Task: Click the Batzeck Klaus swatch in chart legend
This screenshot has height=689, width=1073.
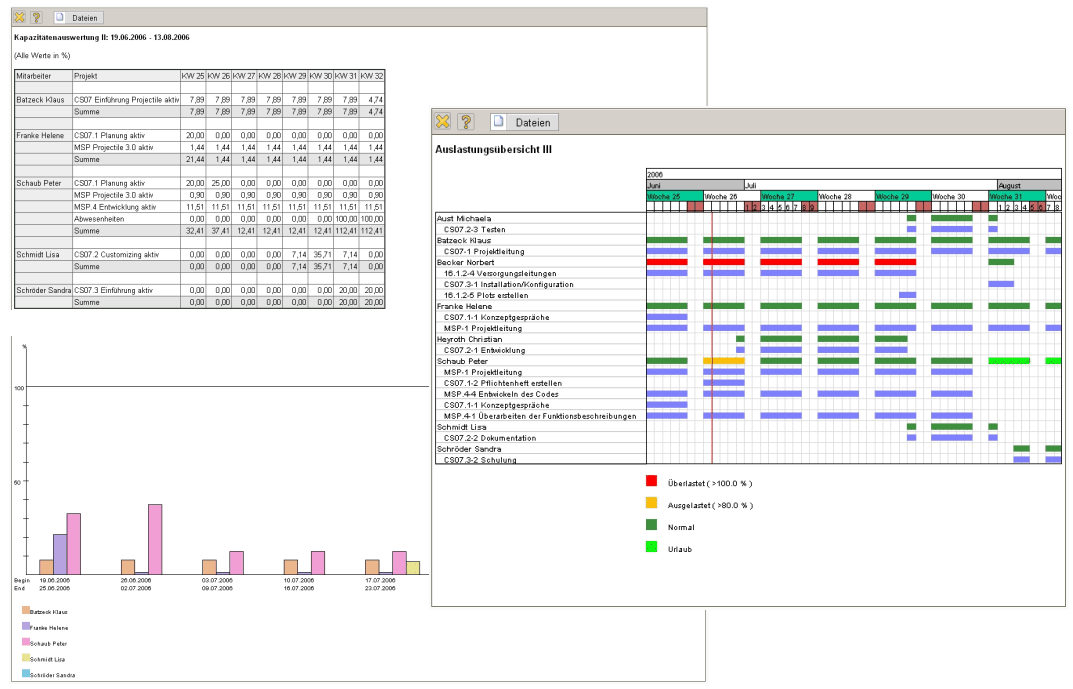Action: pyautogui.click(x=25, y=610)
